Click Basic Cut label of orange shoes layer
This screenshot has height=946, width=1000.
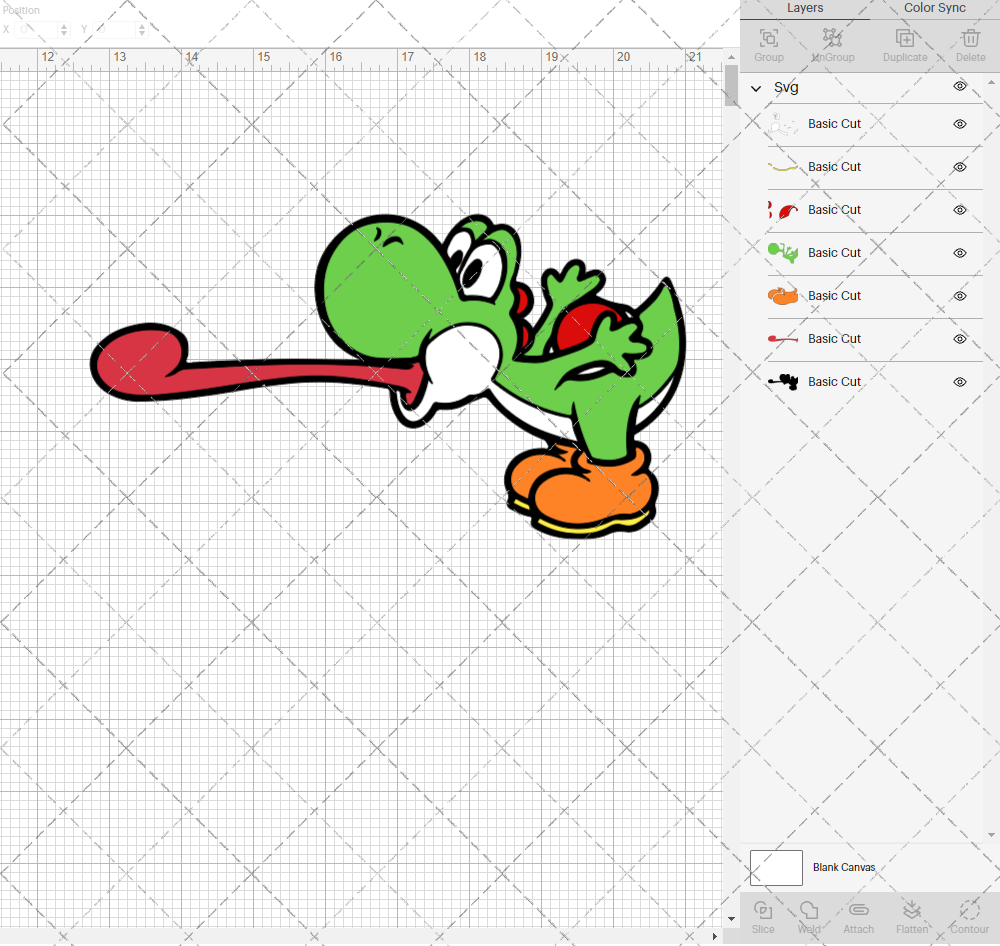coord(834,296)
